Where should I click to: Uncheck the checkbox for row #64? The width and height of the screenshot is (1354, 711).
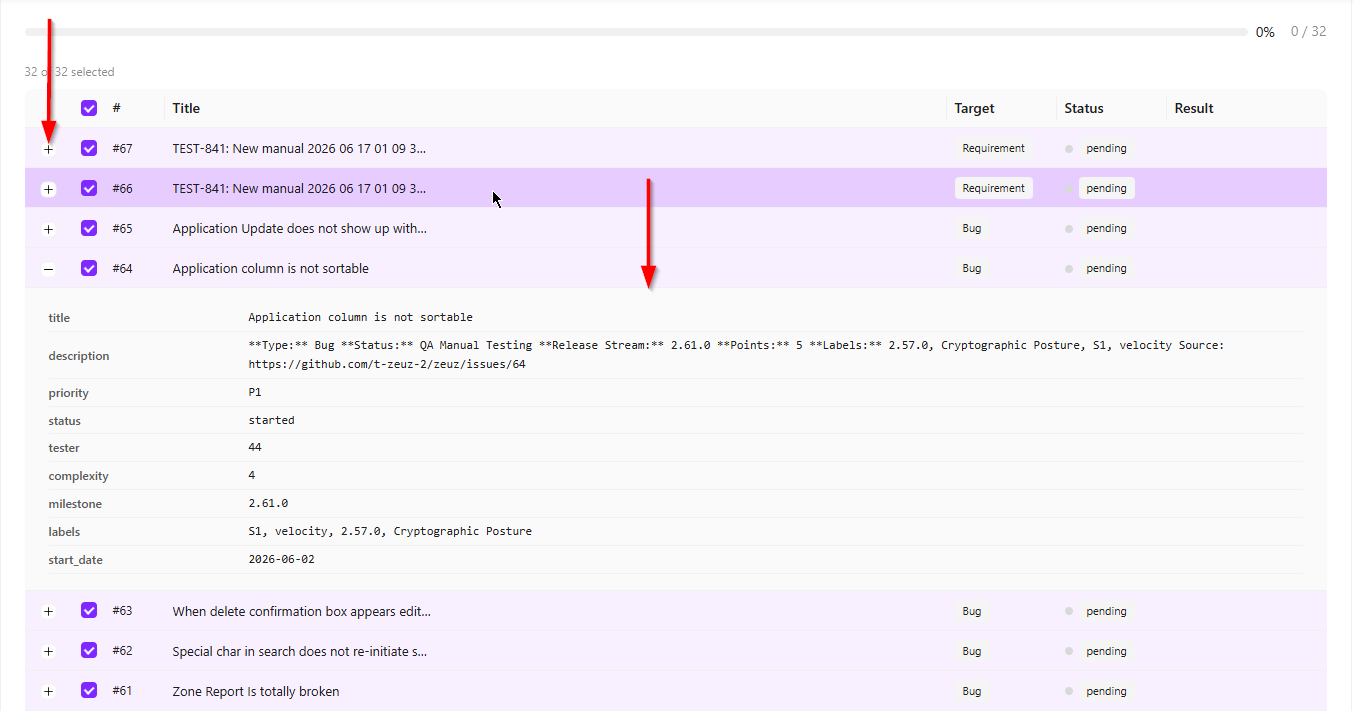coord(89,268)
